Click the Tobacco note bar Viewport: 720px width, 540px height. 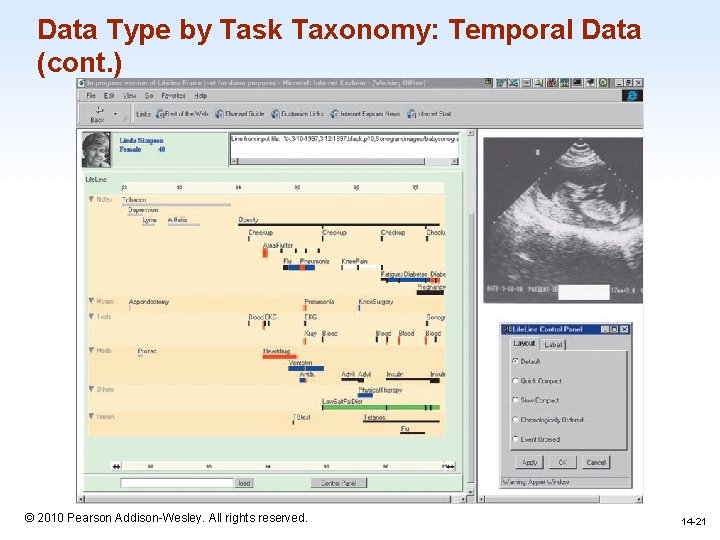tap(176, 205)
